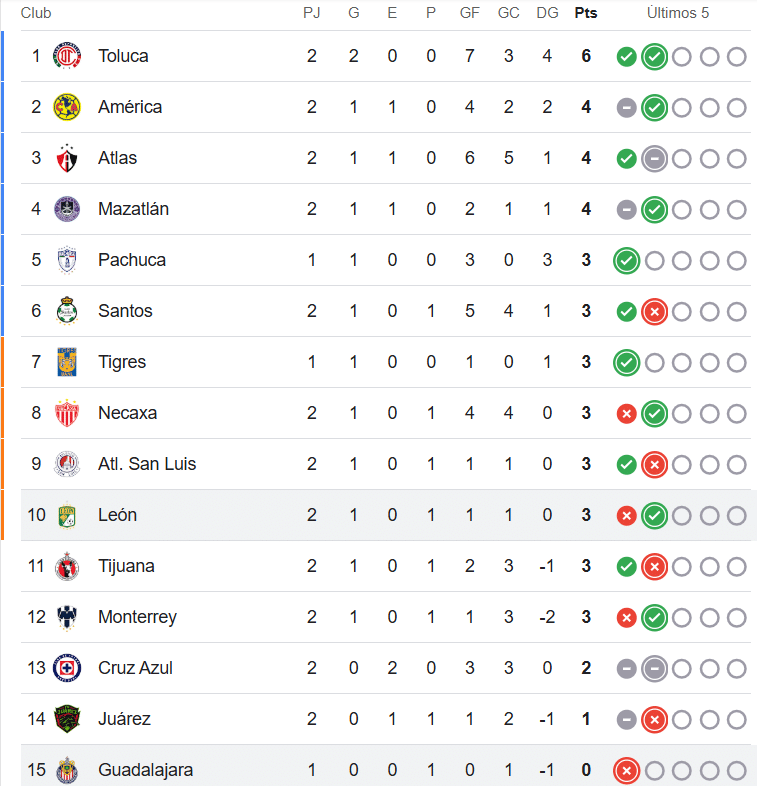Open the Tijuana team link
757x786 pixels.
click(x=126, y=566)
